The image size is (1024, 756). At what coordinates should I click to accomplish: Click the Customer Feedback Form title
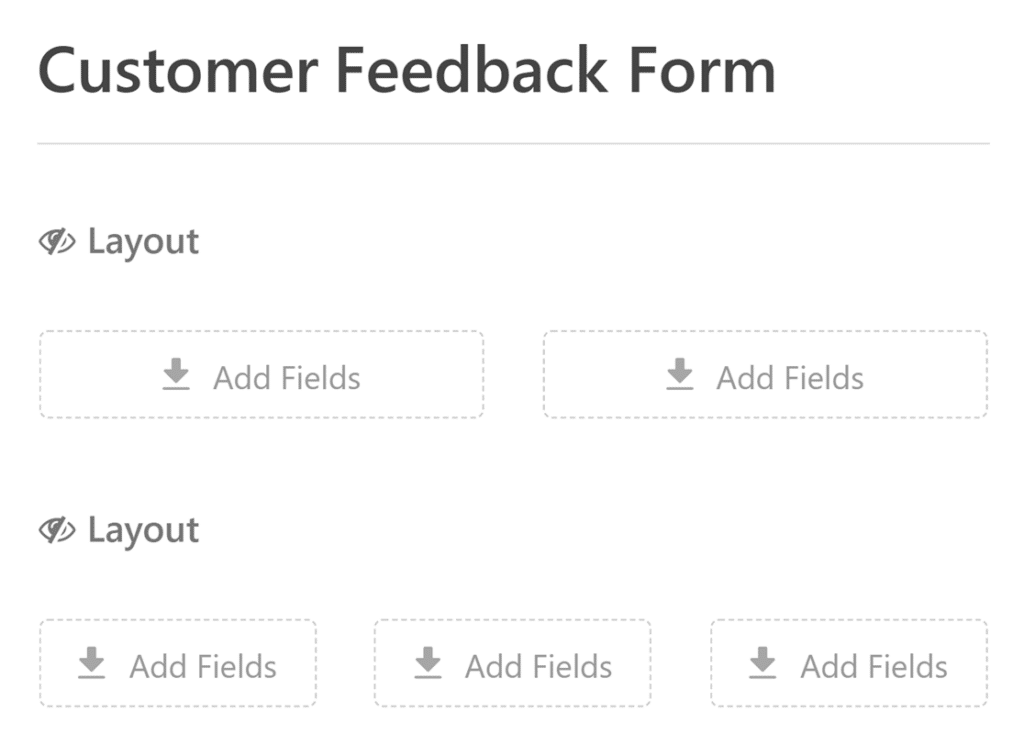pos(406,70)
